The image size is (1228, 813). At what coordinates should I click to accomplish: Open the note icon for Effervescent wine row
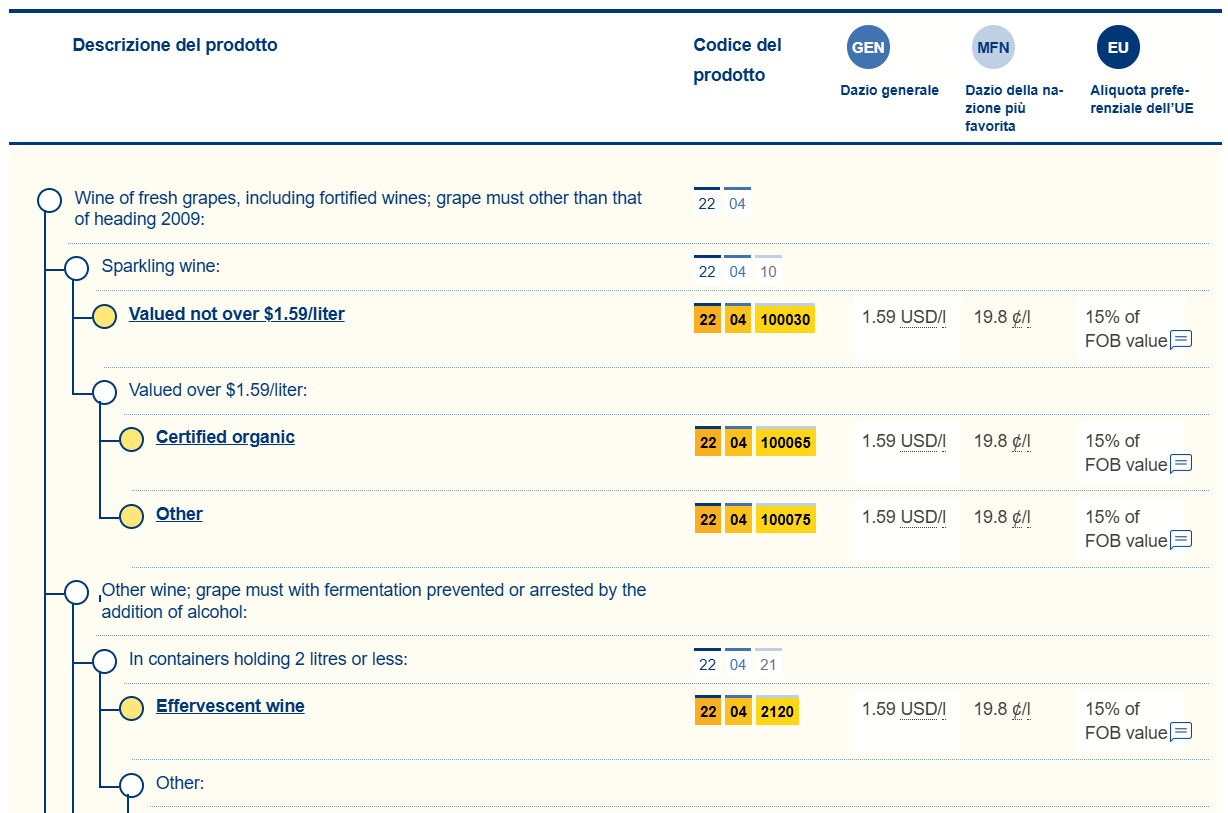coord(1181,732)
